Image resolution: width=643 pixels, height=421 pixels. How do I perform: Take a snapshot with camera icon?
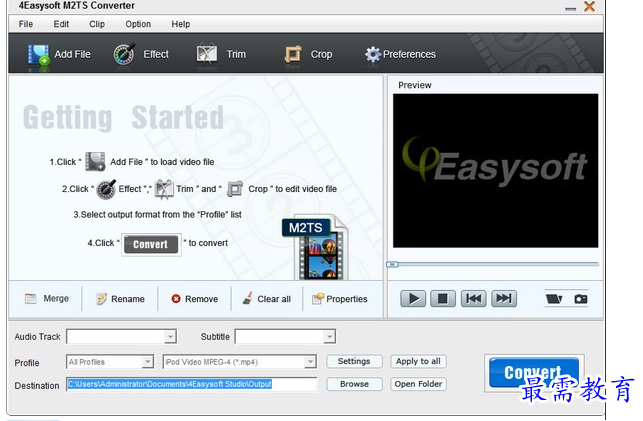581,299
